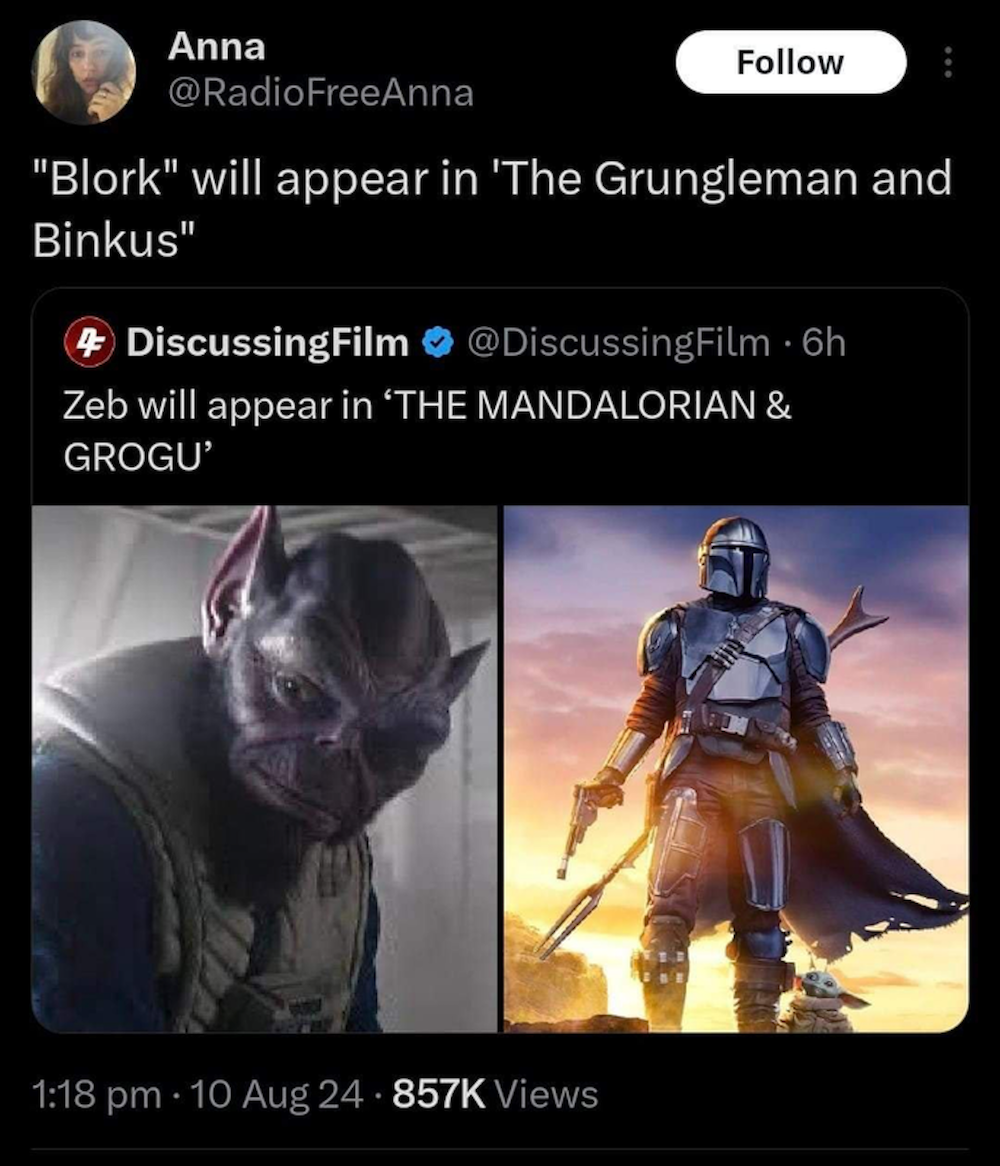Screen dimensions: 1000x1166
Task: Click the quoted tweet text about Zeb
Action: [428, 431]
